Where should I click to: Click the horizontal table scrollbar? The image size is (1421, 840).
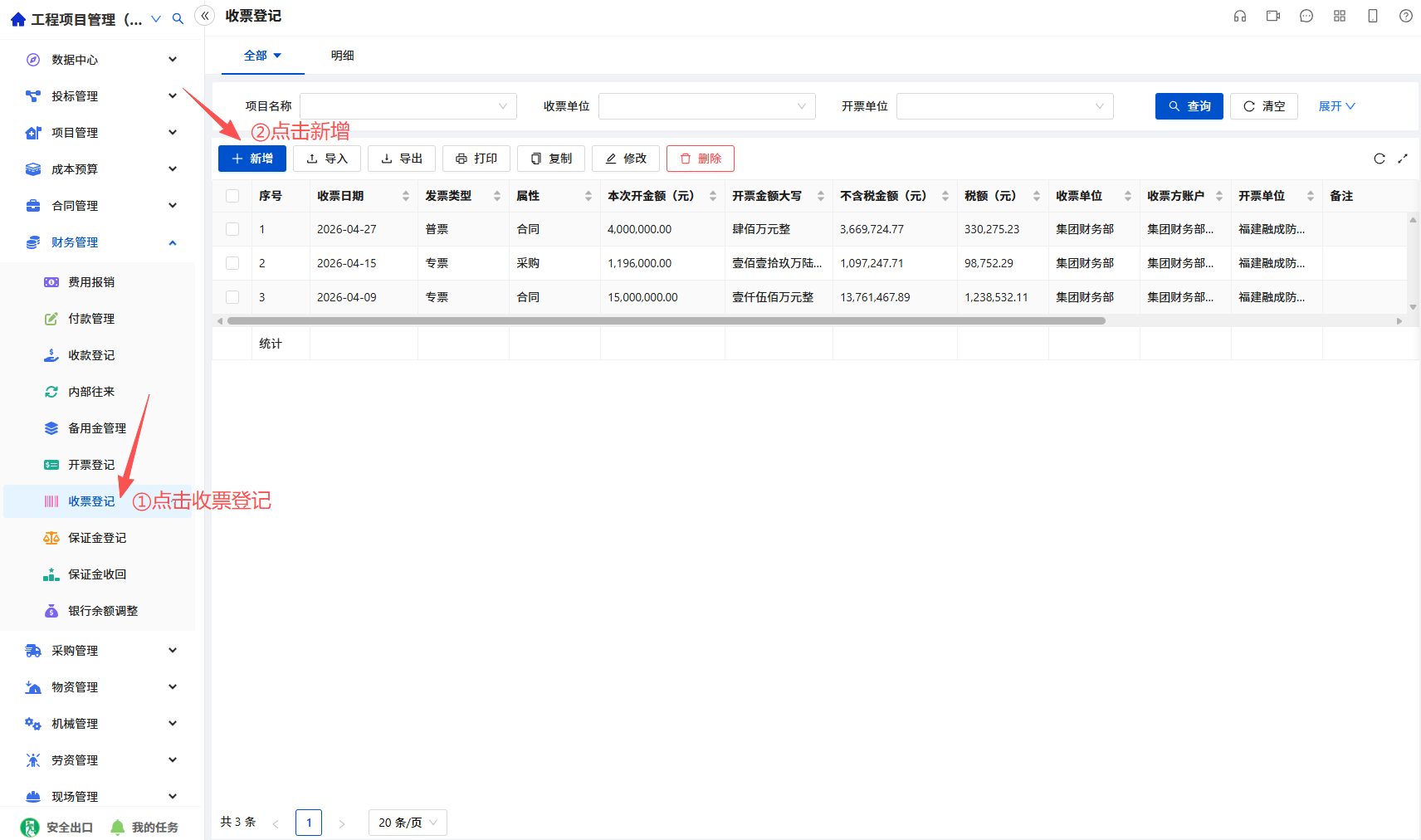(667, 320)
